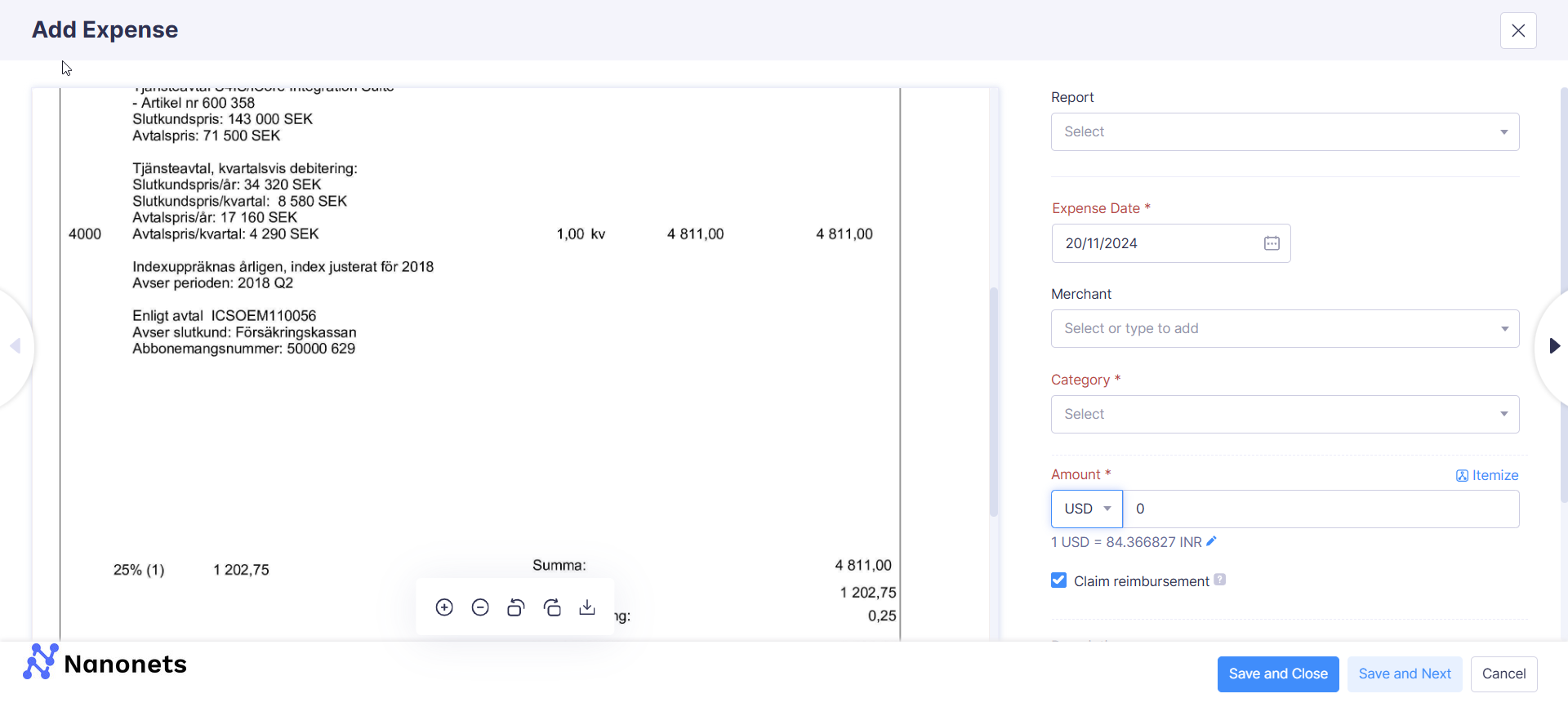This screenshot has width=1568, height=707.
Task: Show Claim reimbursement help tooltip
Action: point(1219,580)
